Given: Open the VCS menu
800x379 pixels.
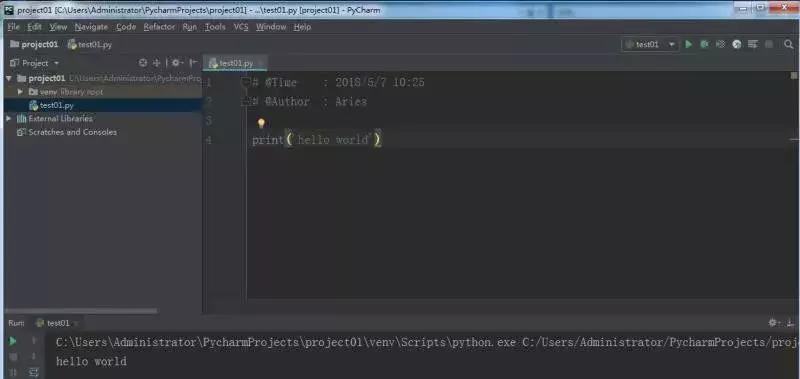Looking at the screenshot, I should coord(241,27).
